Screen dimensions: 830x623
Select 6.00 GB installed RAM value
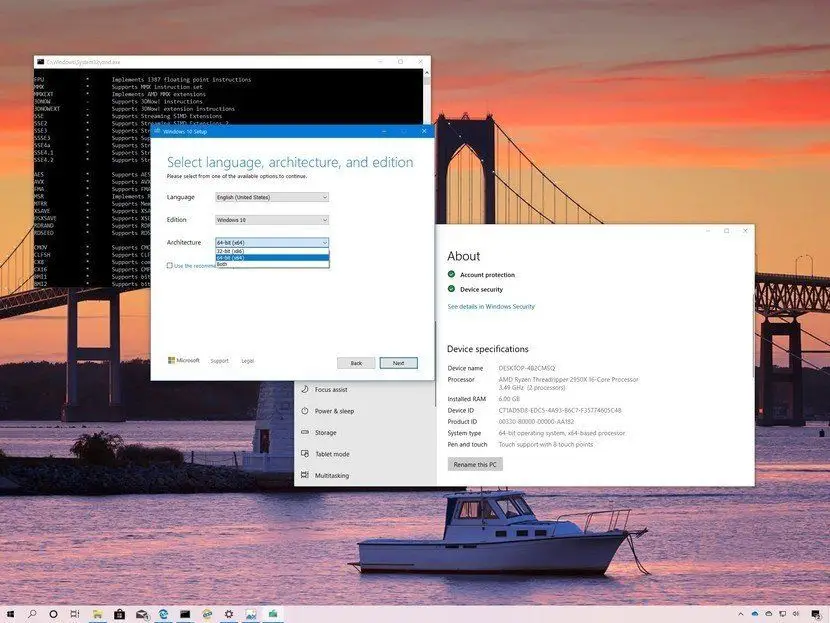509,399
